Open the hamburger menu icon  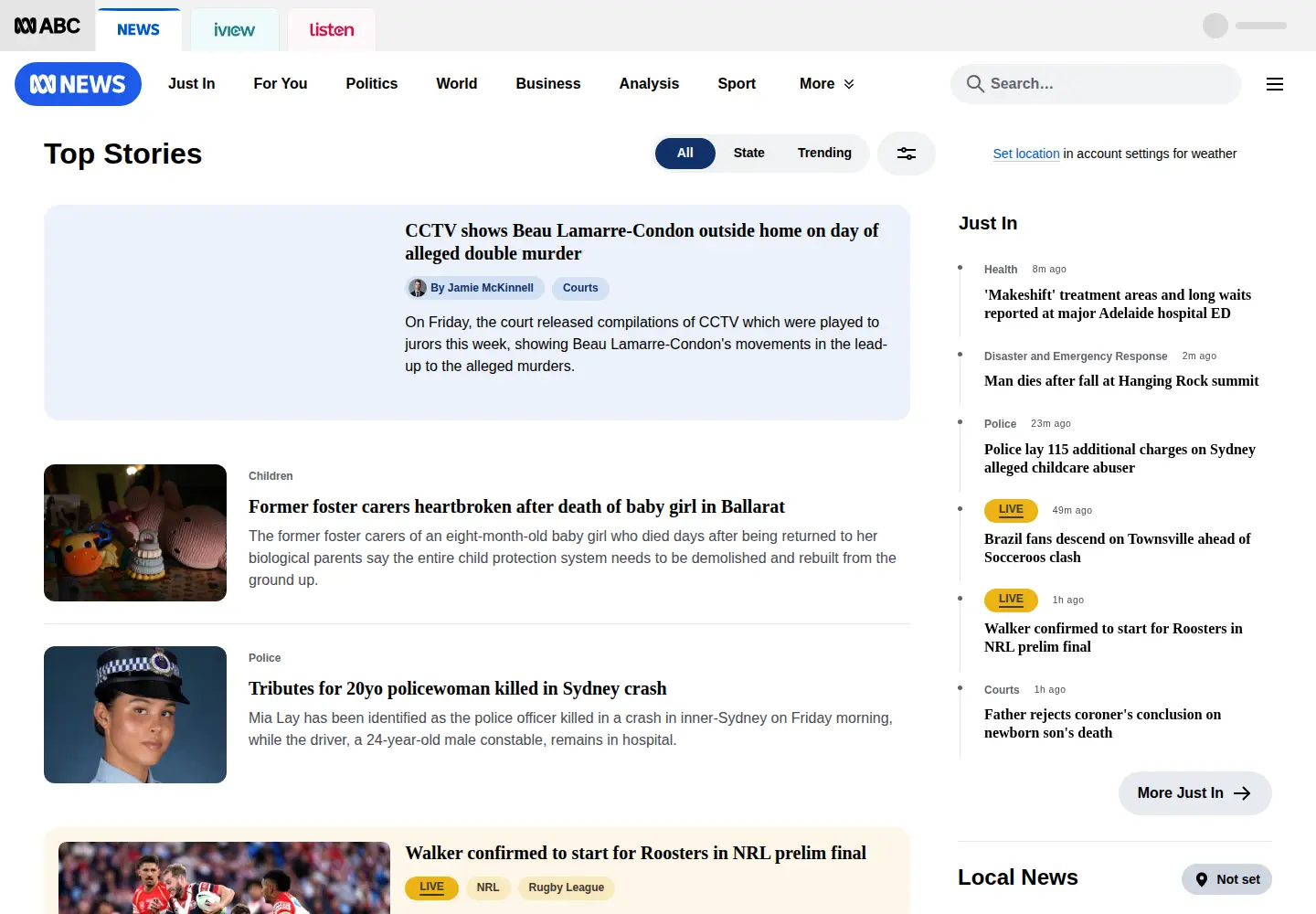coord(1275,84)
